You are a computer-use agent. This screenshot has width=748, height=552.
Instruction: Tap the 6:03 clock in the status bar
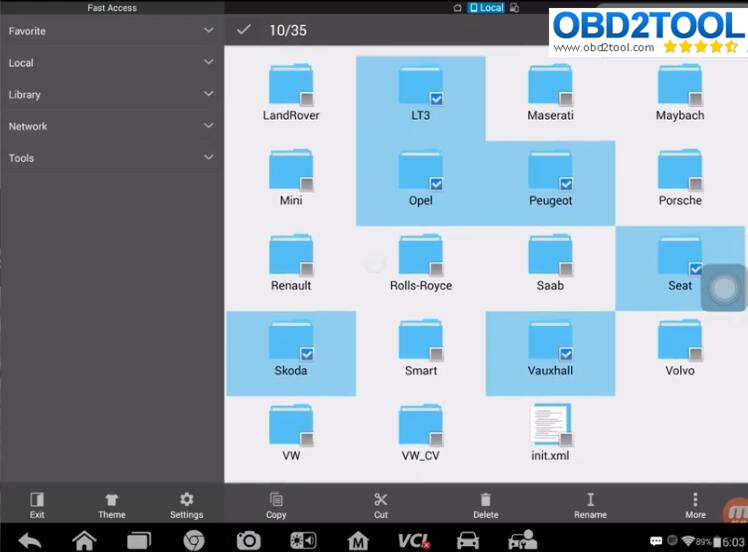(x=733, y=542)
